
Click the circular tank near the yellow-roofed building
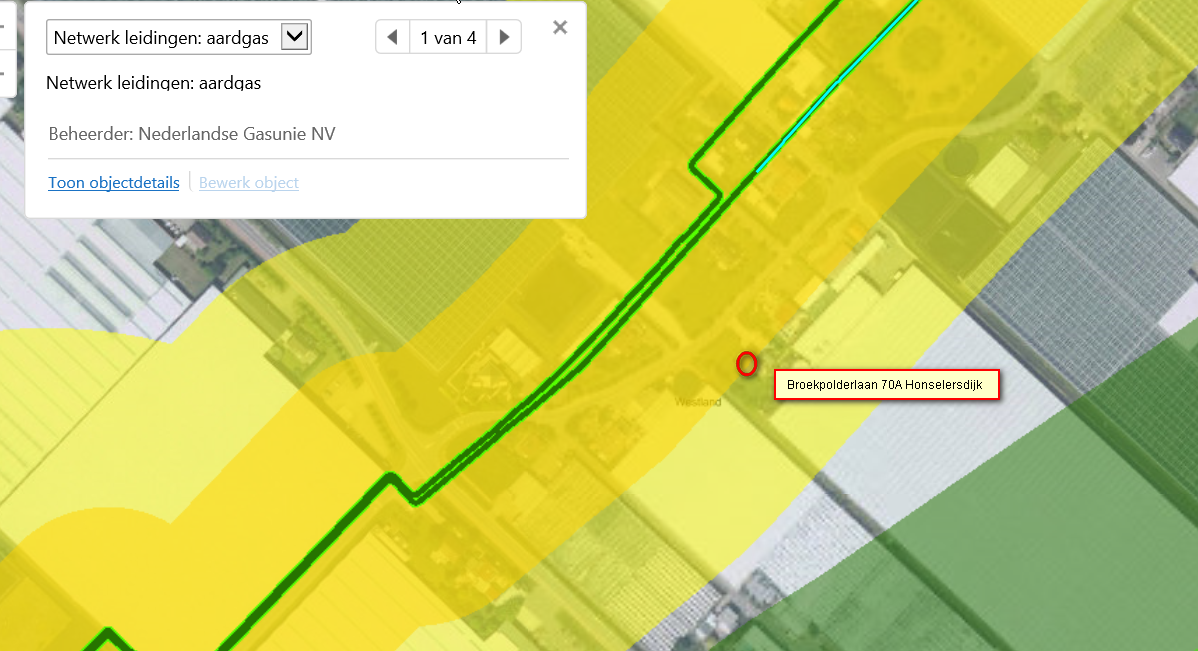click(960, 159)
